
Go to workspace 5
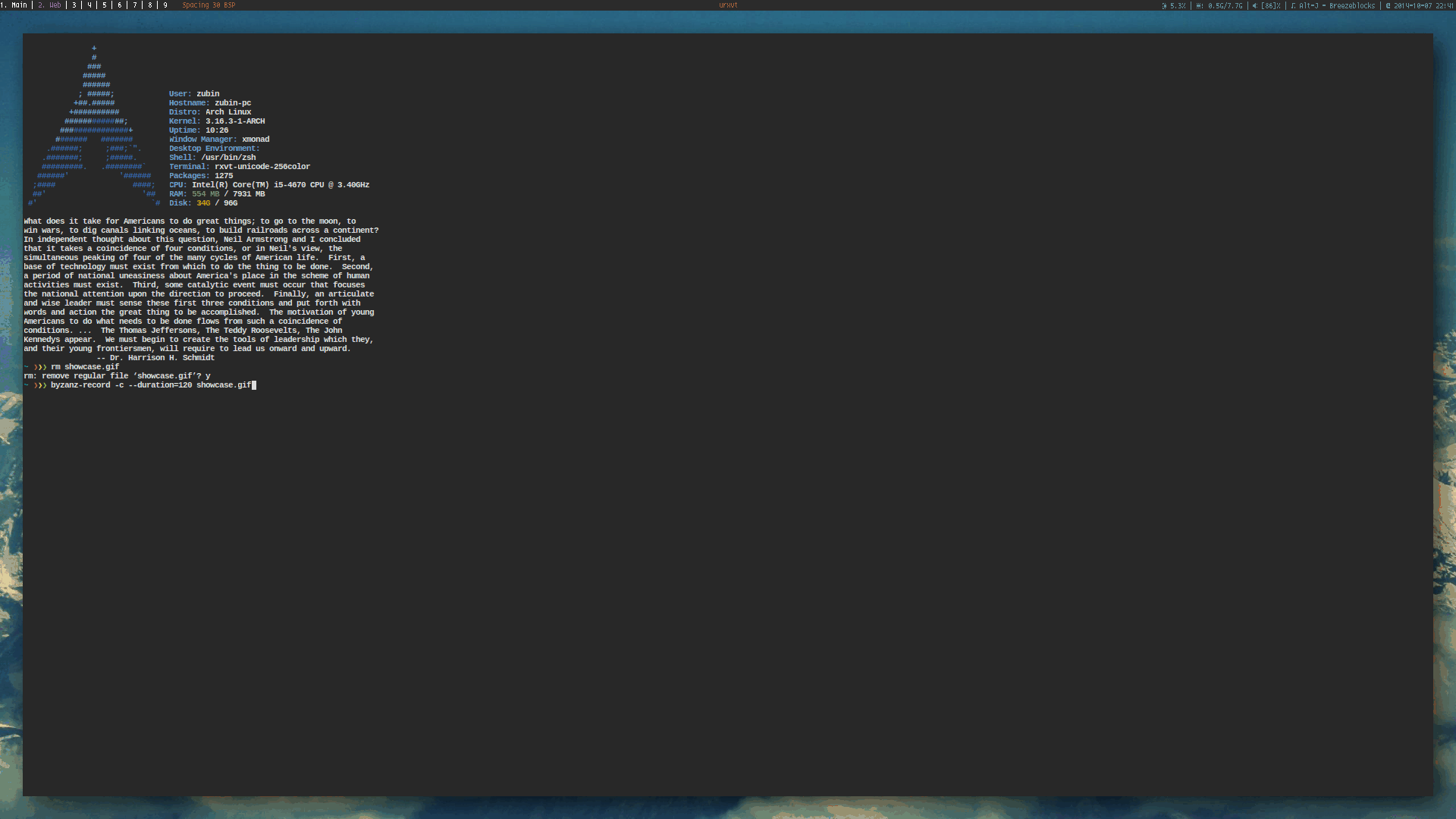[x=105, y=5]
